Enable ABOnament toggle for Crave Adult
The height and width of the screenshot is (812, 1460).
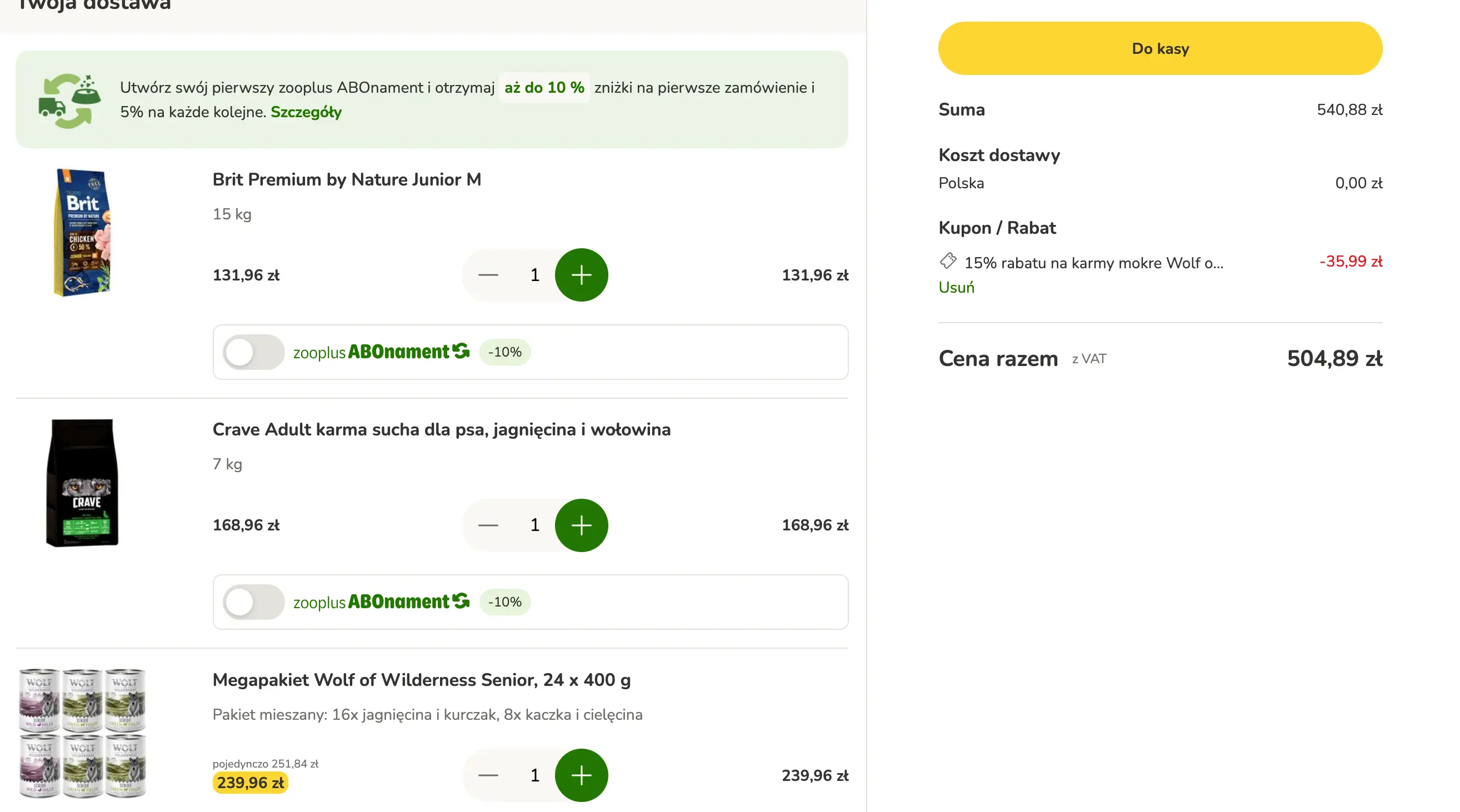tap(253, 602)
